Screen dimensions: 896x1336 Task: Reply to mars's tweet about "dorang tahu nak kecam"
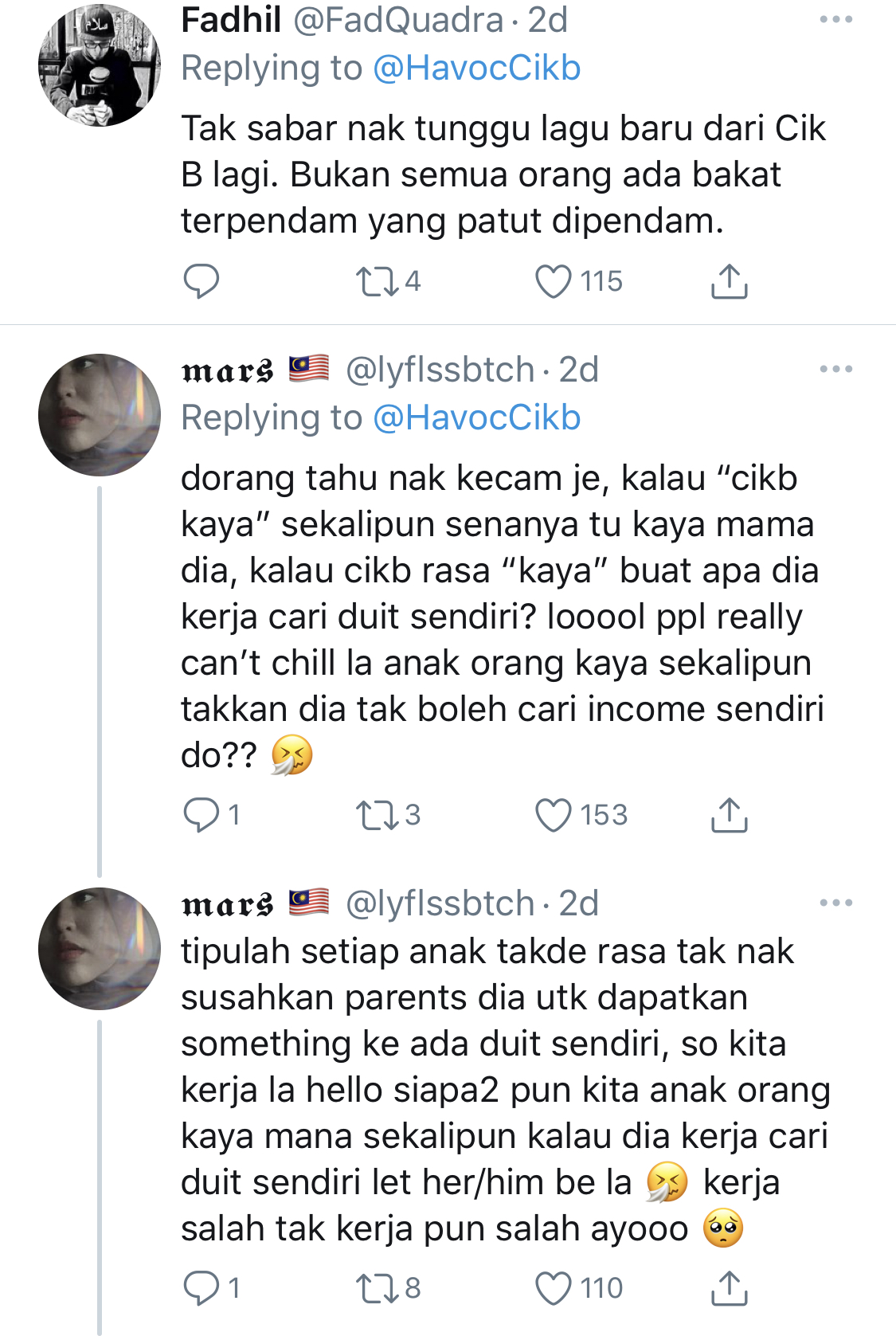(x=201, y=815)
